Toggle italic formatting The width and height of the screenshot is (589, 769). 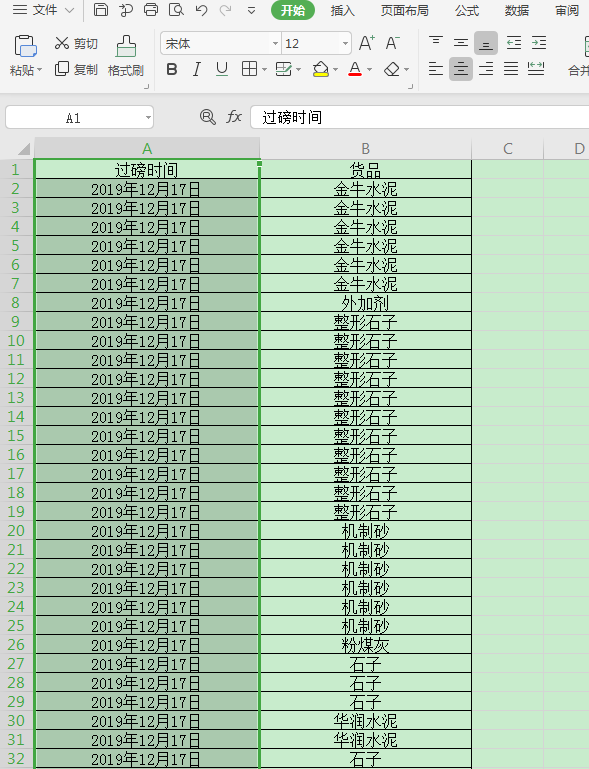[x=197, y=69]
